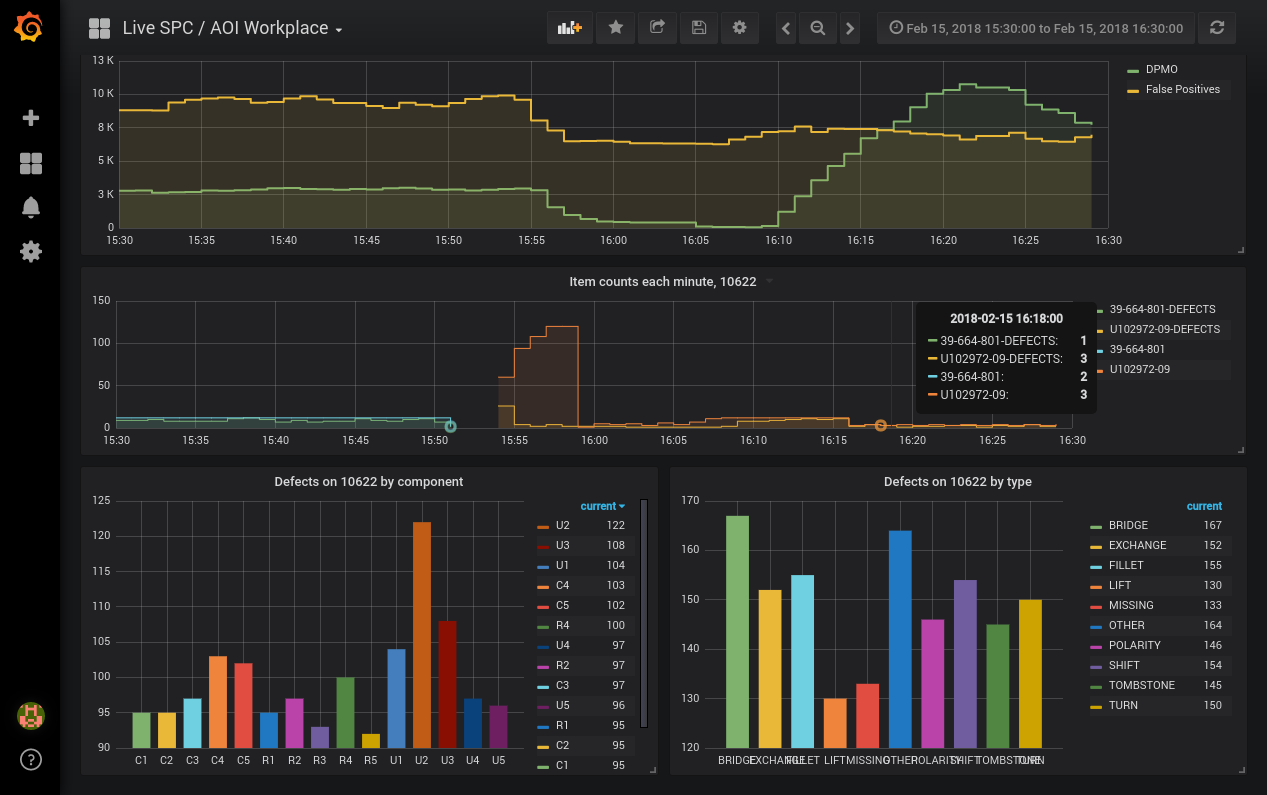Viewport: 1267px width, 795px height.
Task: Open the Help question mark icon
Action: tap(30, 760)
